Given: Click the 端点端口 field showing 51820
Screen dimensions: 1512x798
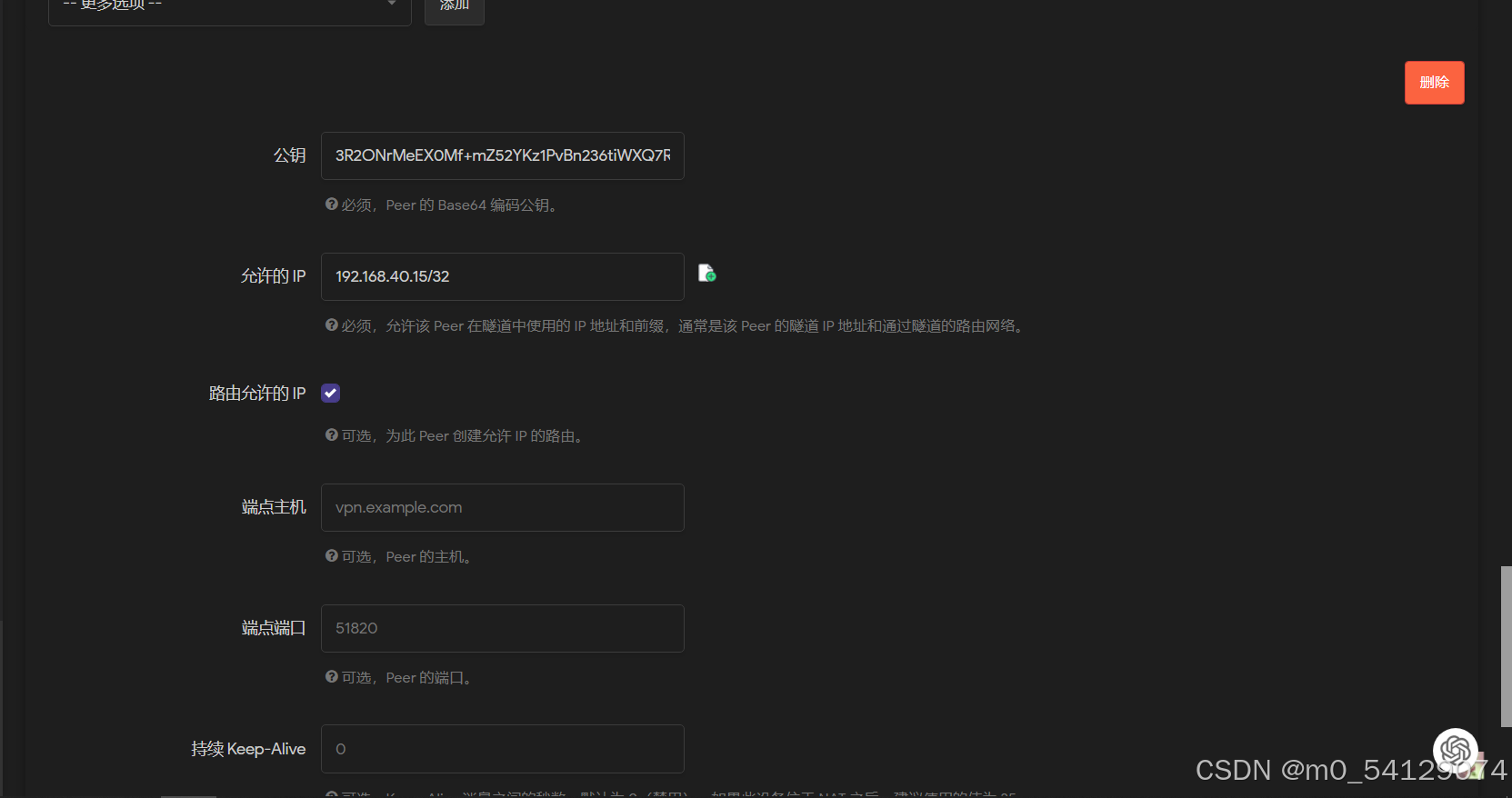Looking at the screenshot, I should (503, 628).
